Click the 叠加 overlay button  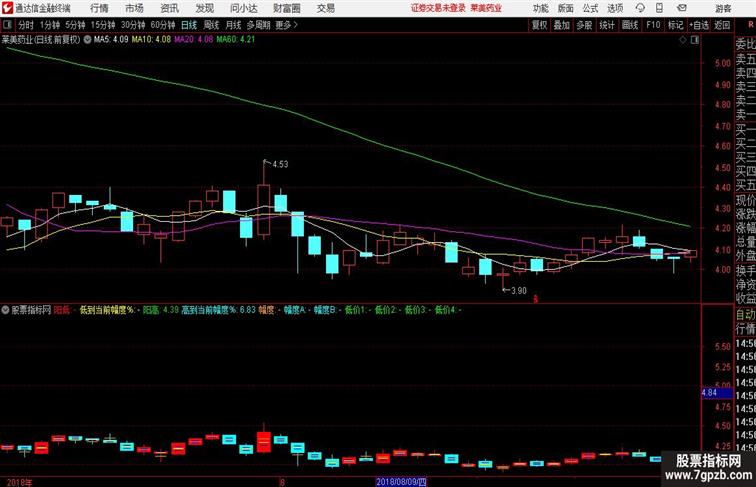pyautogui.click(x=562, y=25)
